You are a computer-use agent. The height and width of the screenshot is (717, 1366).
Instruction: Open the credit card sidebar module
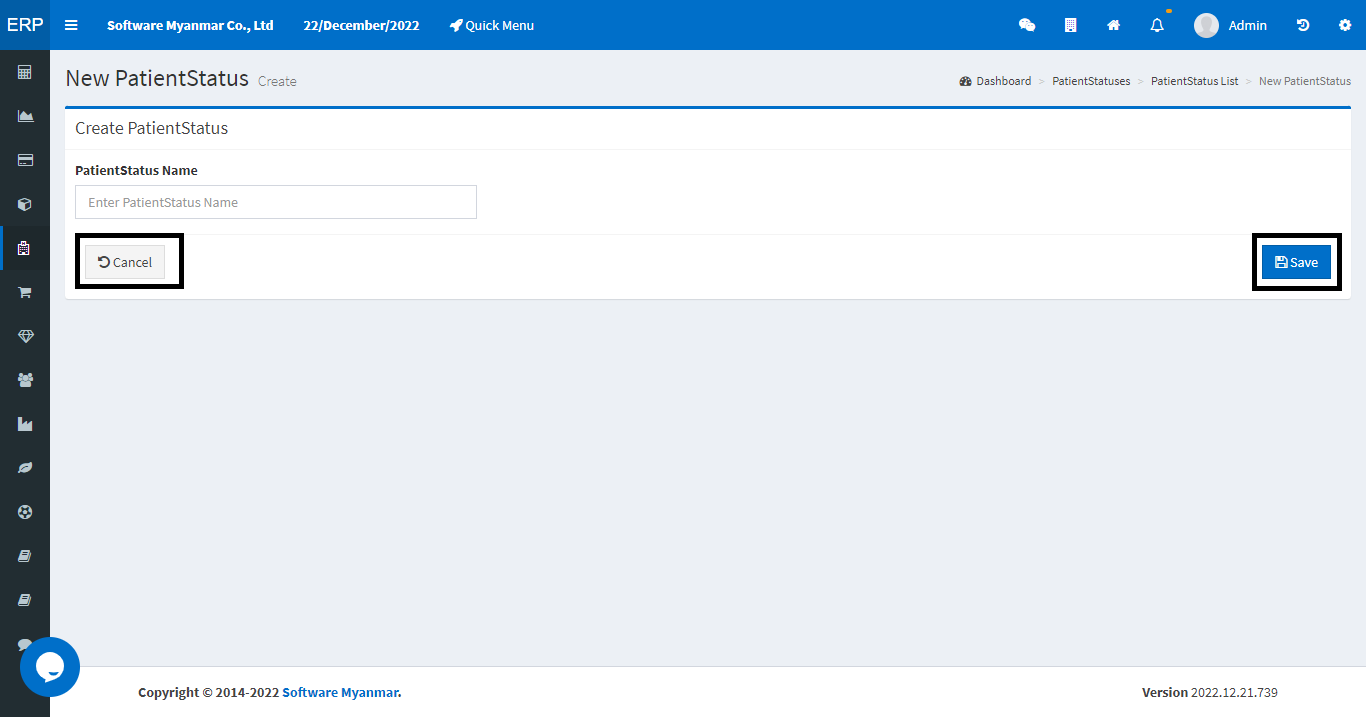[25, 160]
